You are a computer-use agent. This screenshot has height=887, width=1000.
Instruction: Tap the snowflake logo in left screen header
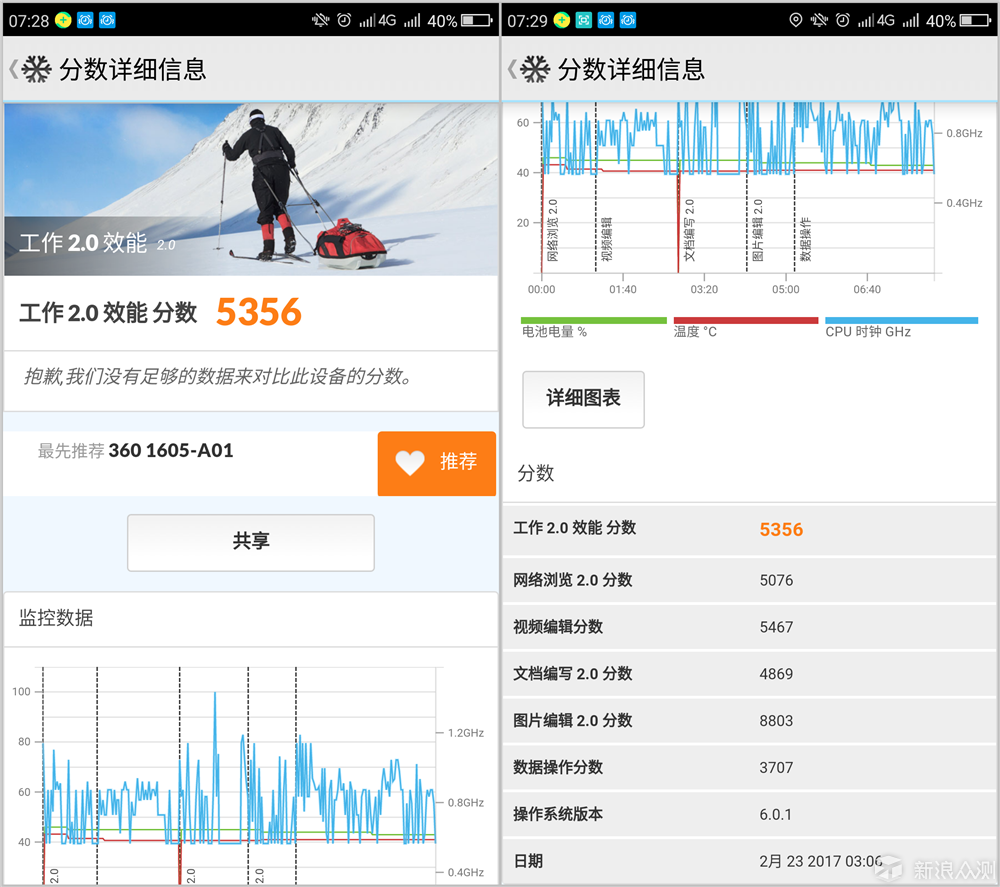tap(36, 70)
